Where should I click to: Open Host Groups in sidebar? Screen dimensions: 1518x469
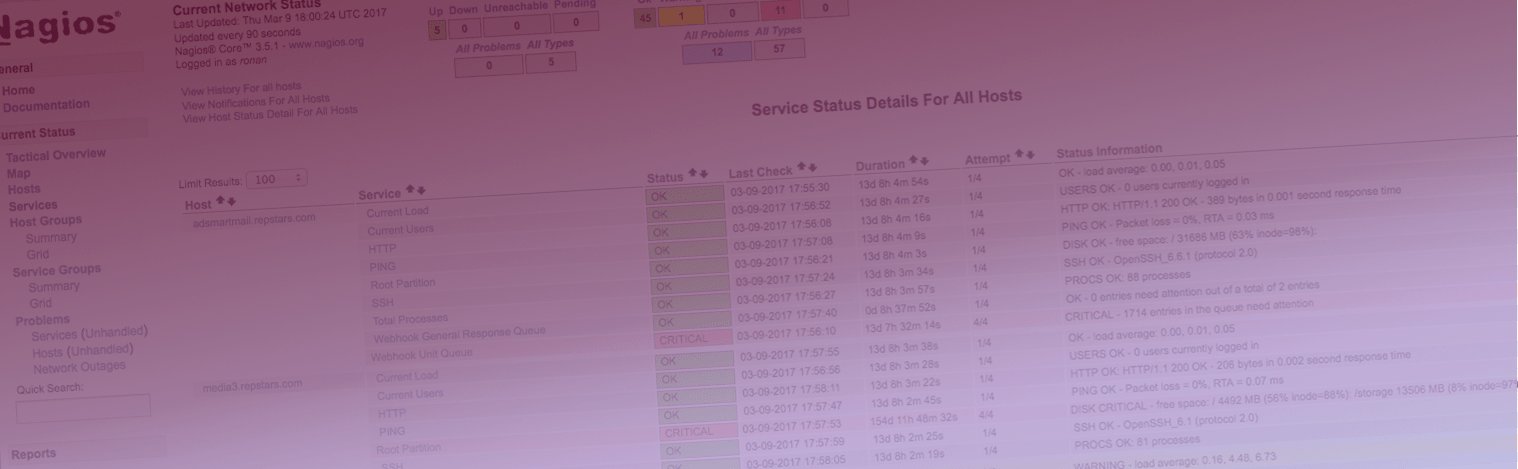tap(46, 221)
